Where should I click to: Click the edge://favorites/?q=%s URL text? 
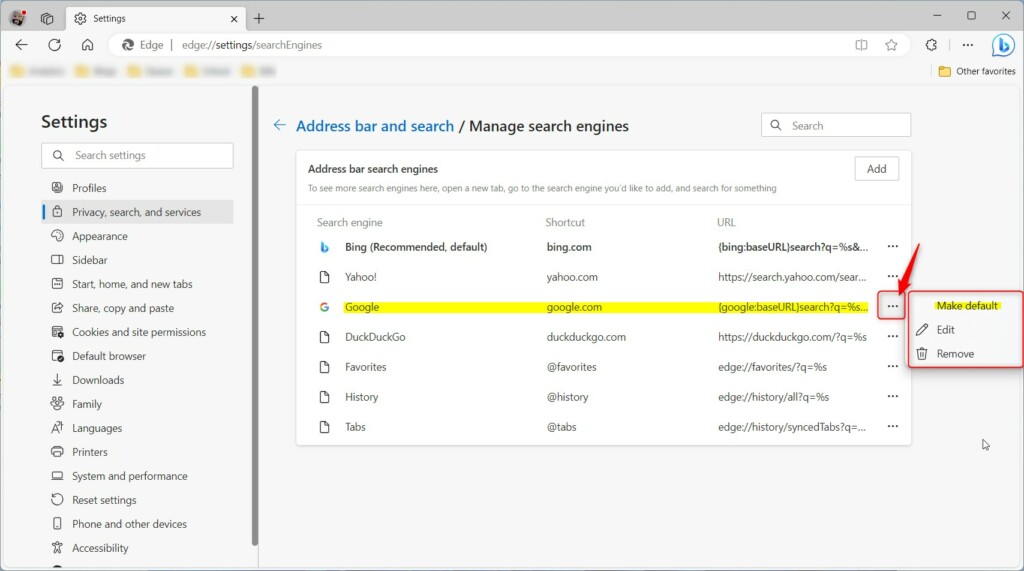[772, 367]
